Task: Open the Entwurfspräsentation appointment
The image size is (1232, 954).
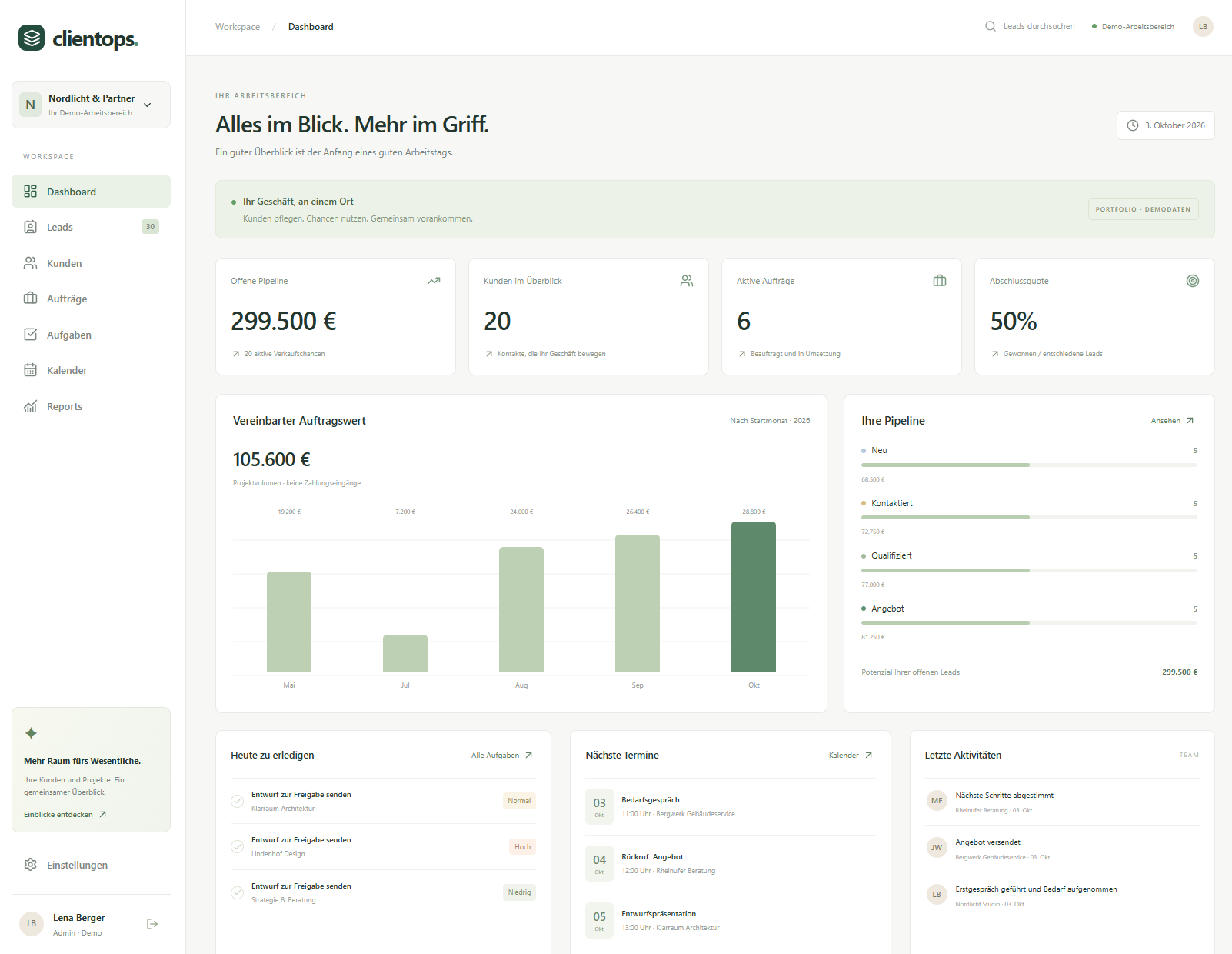Action: point(731,920)
